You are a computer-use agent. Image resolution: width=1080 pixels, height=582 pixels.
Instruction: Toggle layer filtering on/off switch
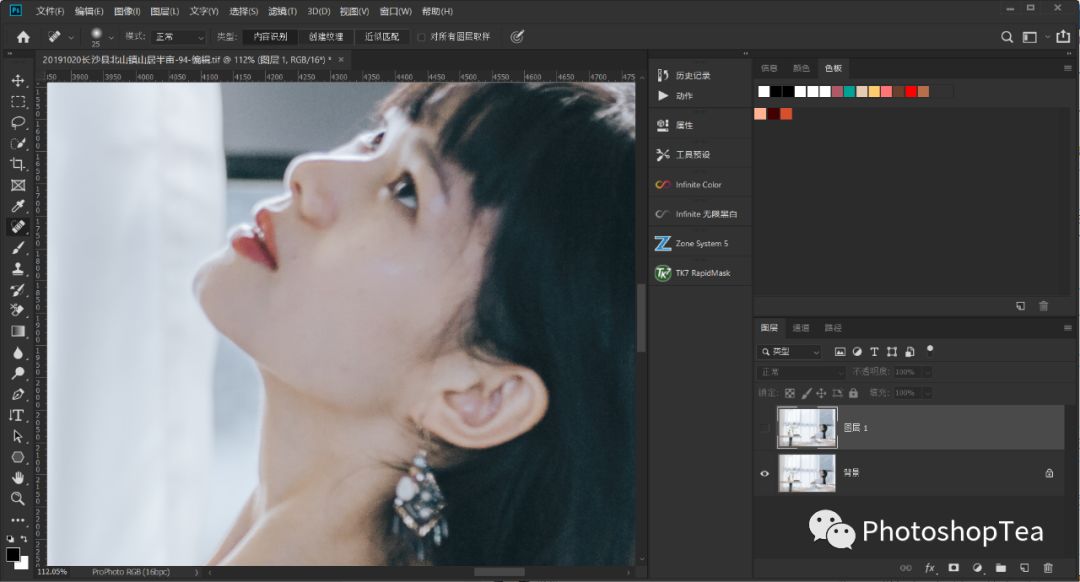click(930, 349)
